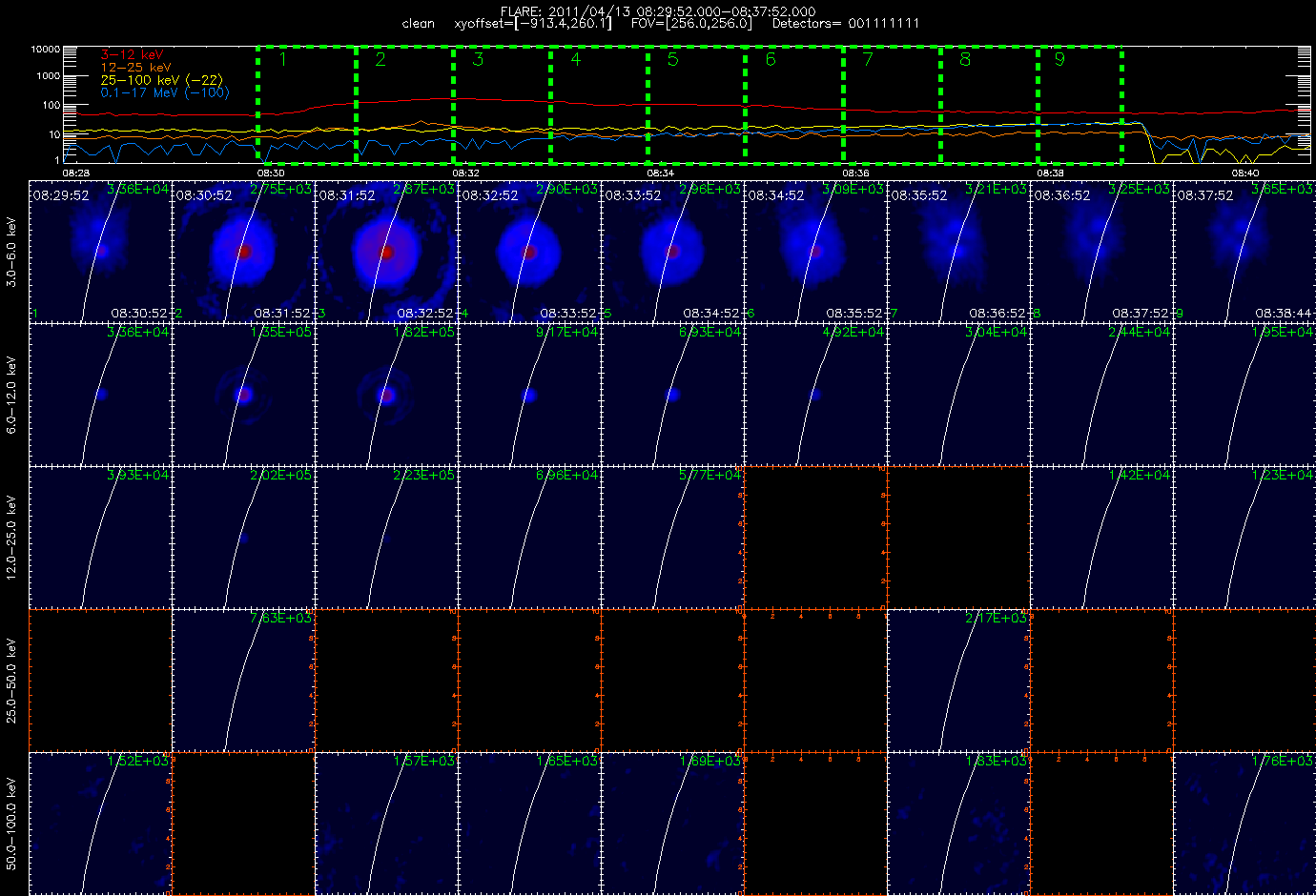Open the 25.0-50.0 keV image labeled 2.17E+03
This screenshot has width=1316, height=896.
pos(958,681)
